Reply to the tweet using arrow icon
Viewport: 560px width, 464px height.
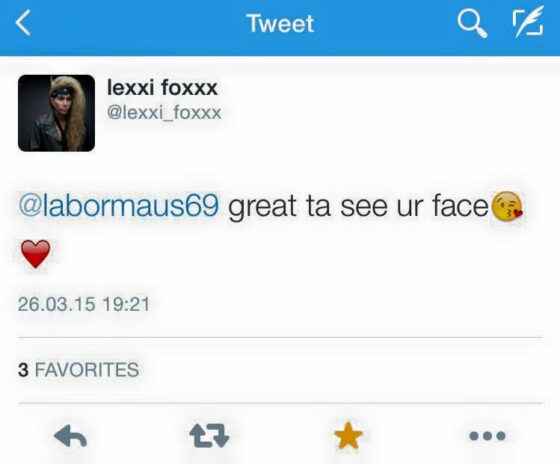click(70, 436)
